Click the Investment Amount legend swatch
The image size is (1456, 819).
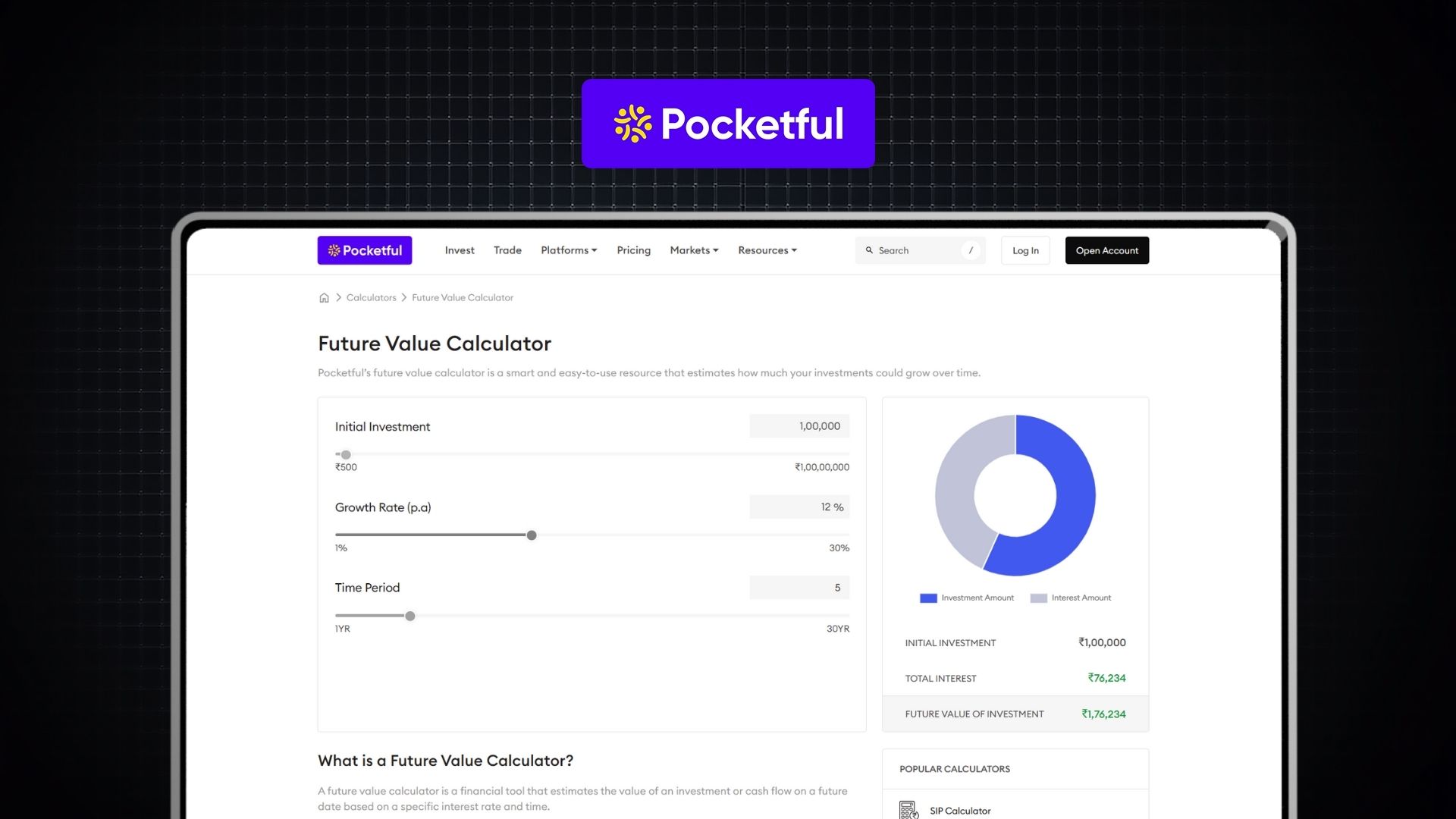927,598
